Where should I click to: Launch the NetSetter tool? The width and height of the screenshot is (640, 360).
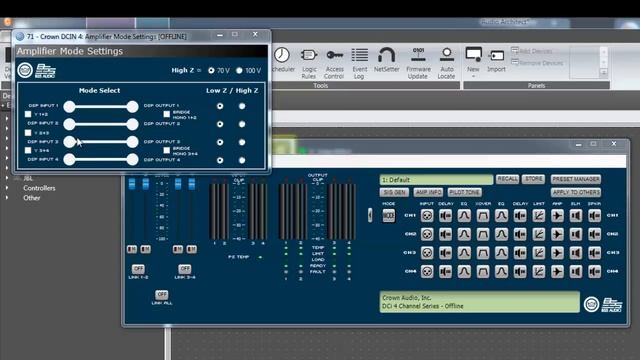coord(387,60)
